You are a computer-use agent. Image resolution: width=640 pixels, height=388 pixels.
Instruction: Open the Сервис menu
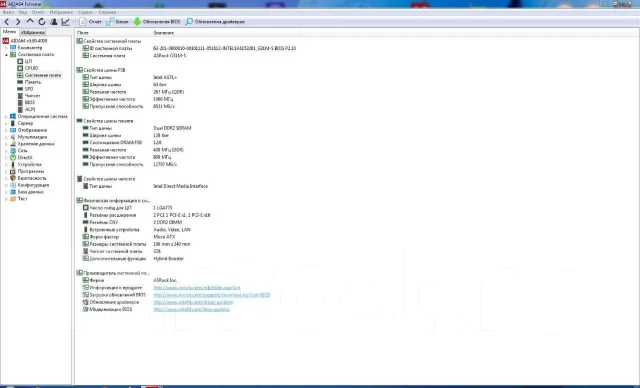click(x=86, y=12)
